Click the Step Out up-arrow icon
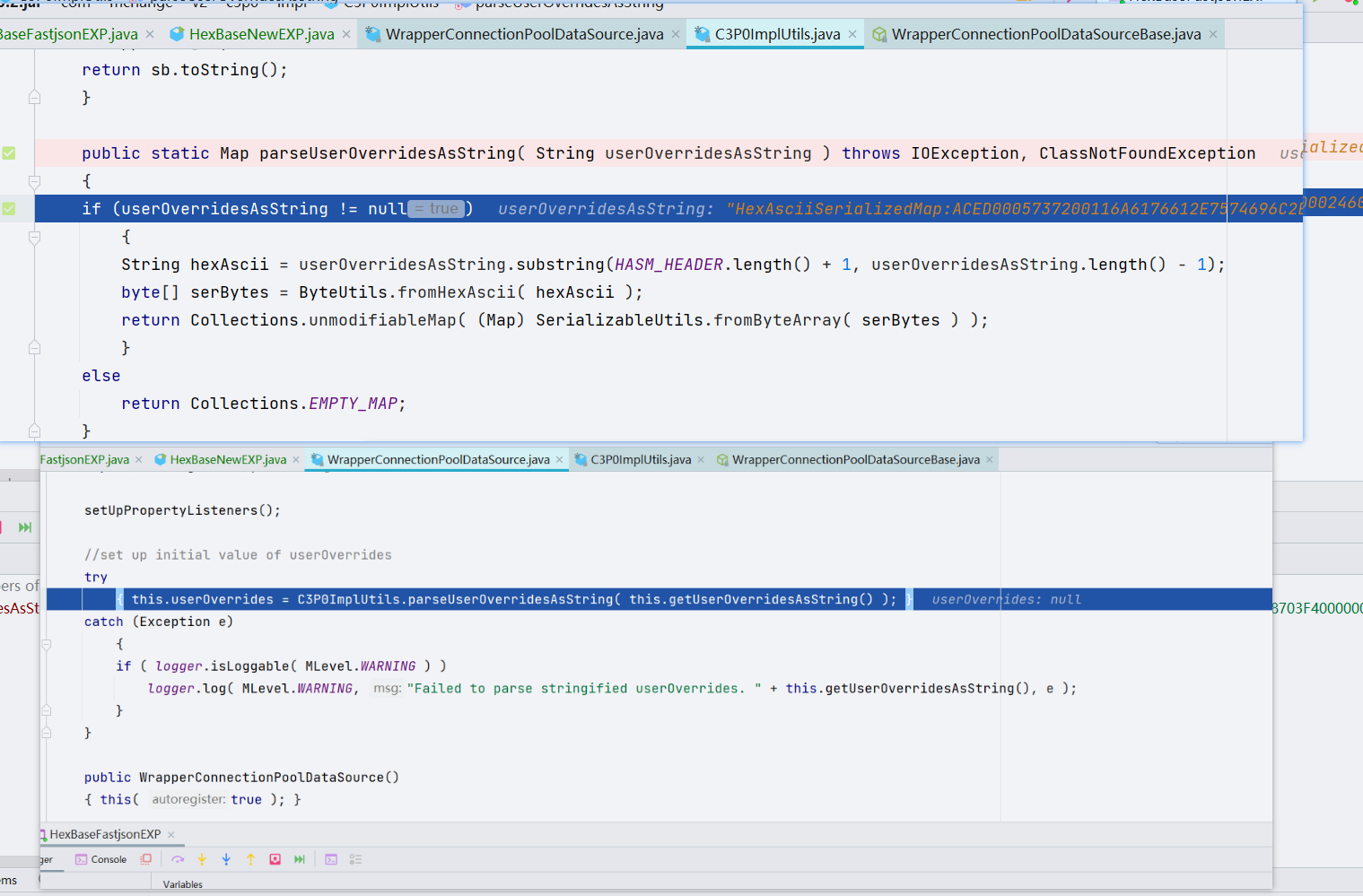This screenshot has height=896, width=1363. point(250,859)
